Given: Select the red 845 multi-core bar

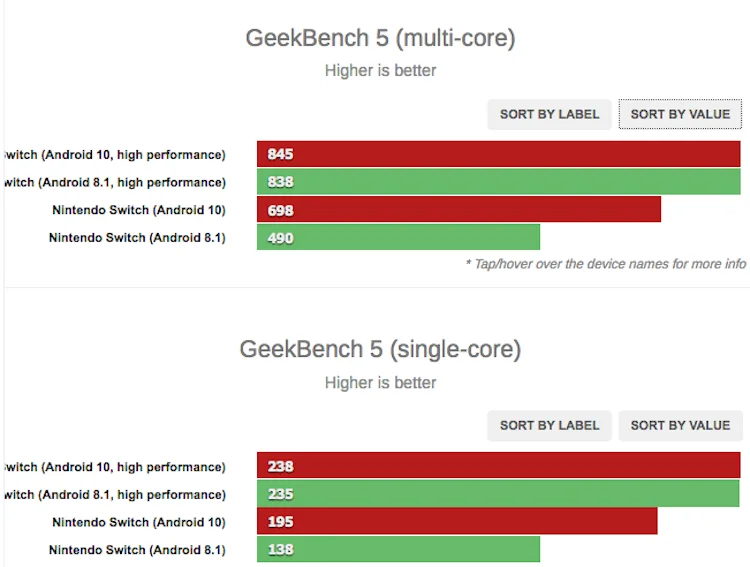Looking at the screenshot, I should 498,154.
